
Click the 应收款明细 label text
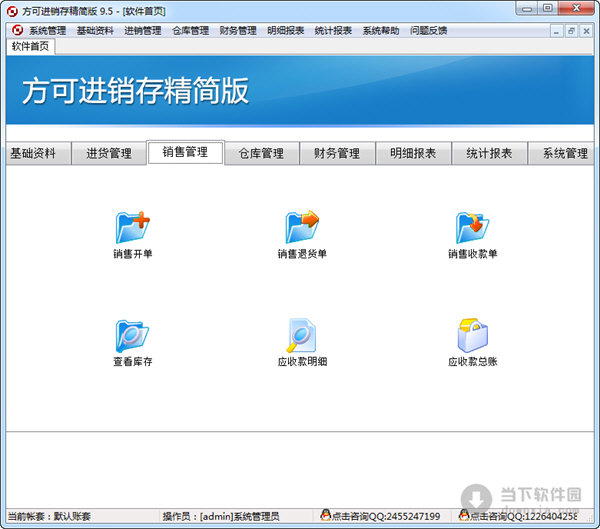302,362
